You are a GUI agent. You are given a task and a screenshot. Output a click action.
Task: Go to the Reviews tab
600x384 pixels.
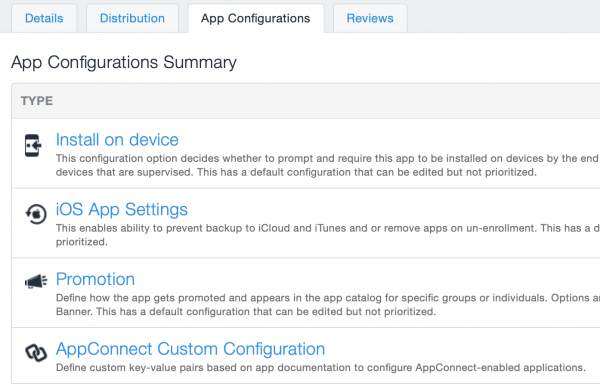370,18
